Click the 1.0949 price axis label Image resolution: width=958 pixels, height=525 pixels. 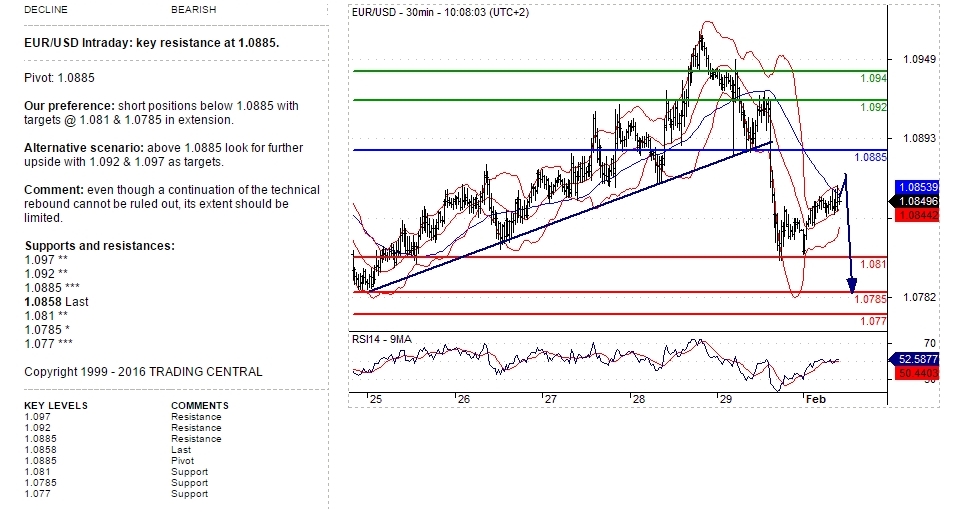pyautogui.click(x=919, y=59)
